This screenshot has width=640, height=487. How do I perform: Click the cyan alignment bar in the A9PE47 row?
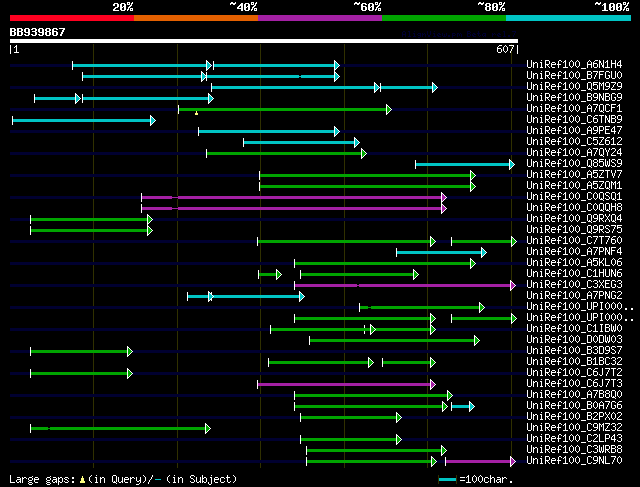pyautogui.click(x=269, y=131)
